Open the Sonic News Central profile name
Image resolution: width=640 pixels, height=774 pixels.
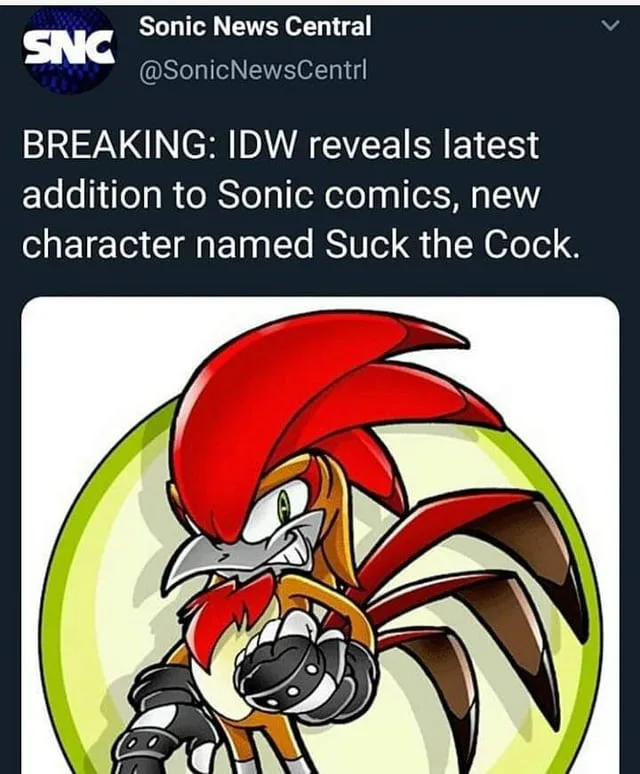[255, 27]
